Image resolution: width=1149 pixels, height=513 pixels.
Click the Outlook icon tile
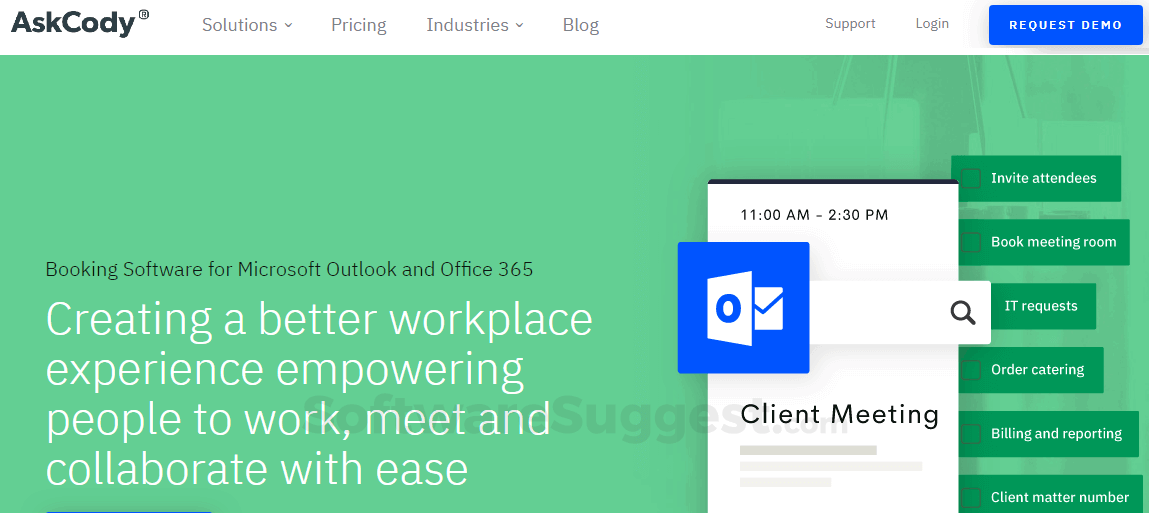click(743, 308)
